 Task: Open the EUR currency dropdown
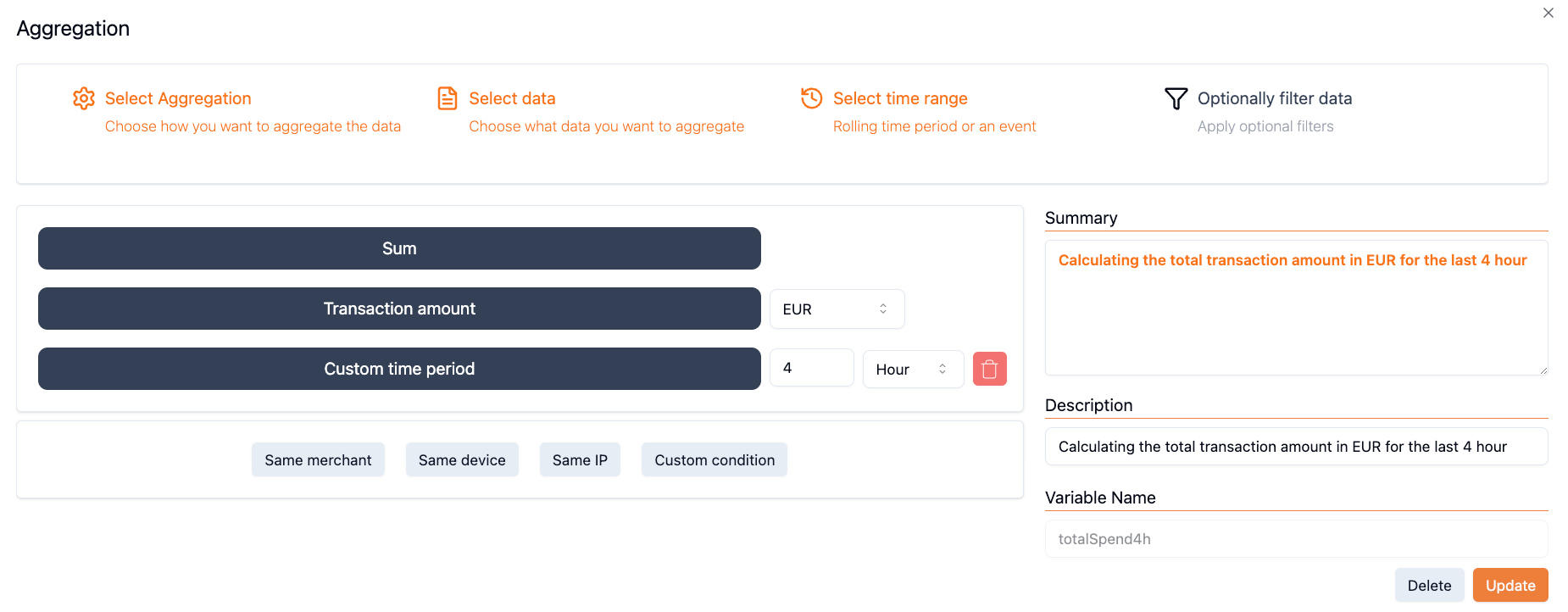point(836,309)
